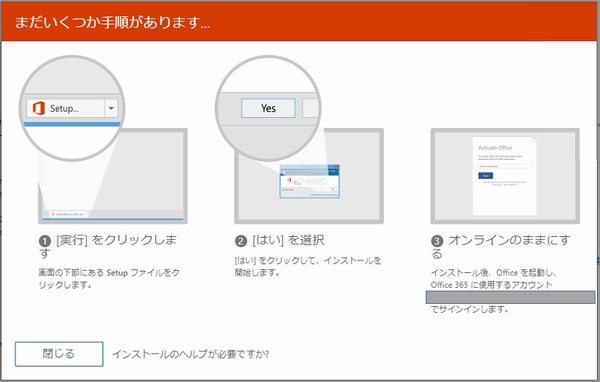Click the text [はい] をクリックして、インストールを開始します

(308, 266)
